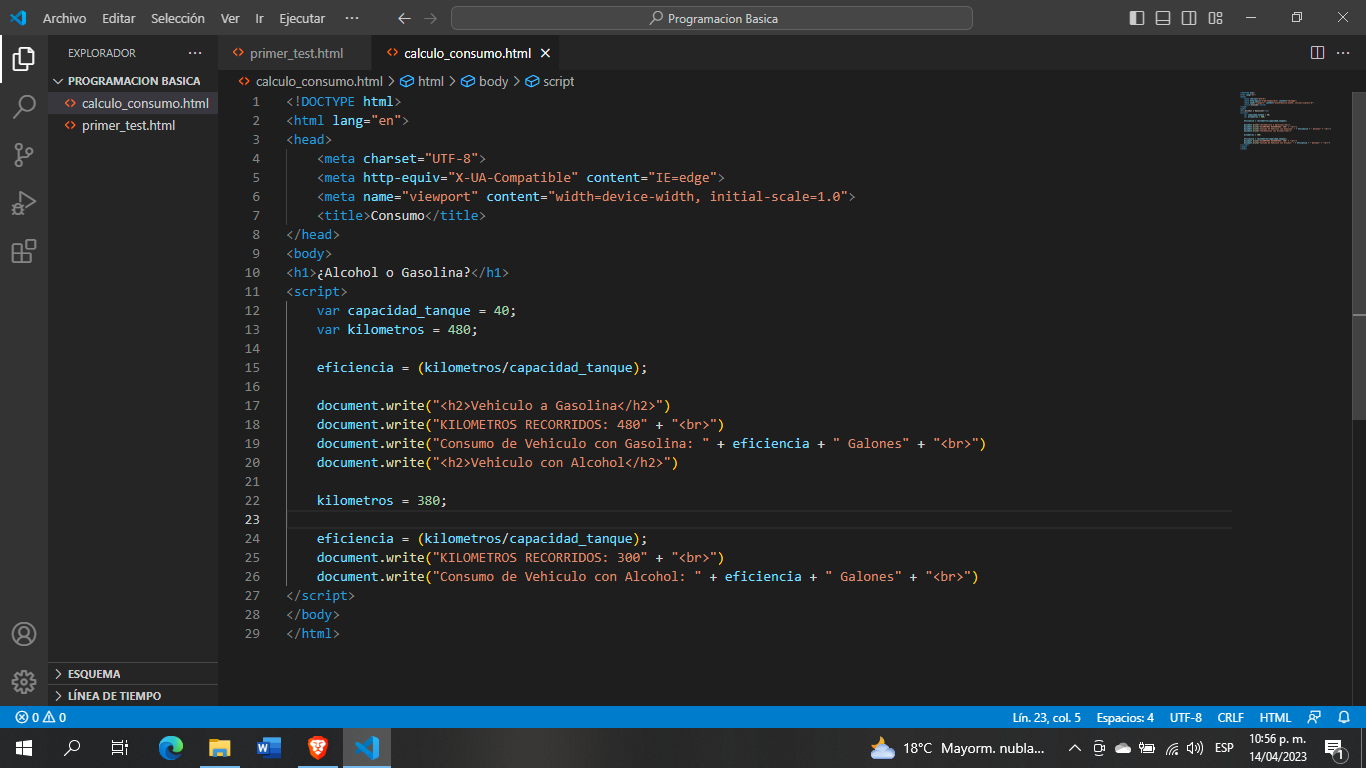Click the Programacion Basica command center search
Image resolution: width=1366 pixels, height=768 pixels.
pyautogui.click(x=712, y=18)
